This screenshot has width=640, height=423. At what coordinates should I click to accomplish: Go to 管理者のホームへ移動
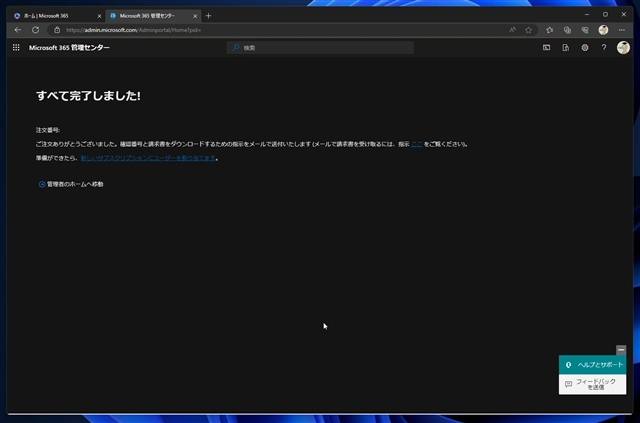71,184
